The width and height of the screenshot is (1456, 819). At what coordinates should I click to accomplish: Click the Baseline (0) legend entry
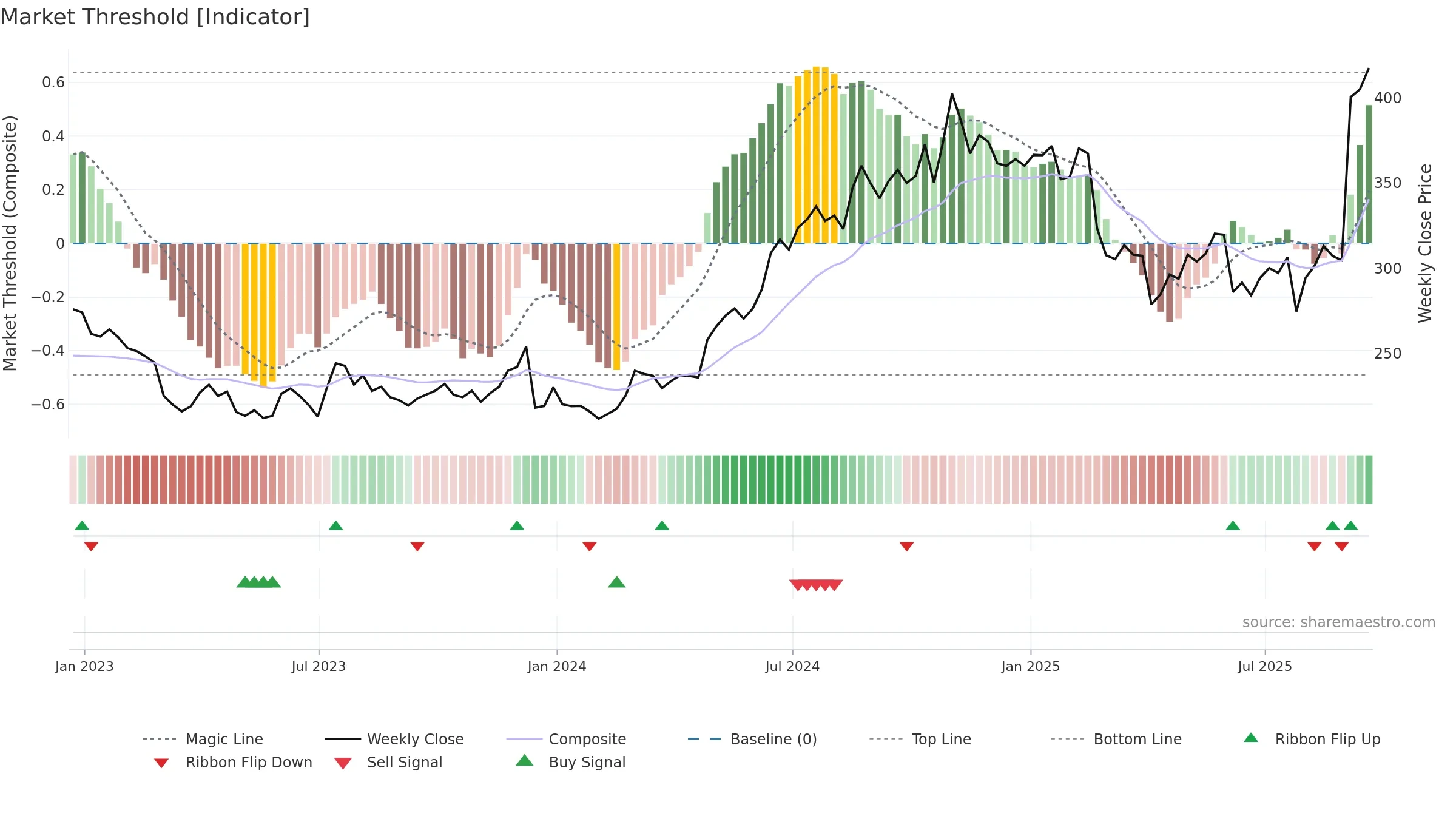pyautogui.click(x=752, y=739)
